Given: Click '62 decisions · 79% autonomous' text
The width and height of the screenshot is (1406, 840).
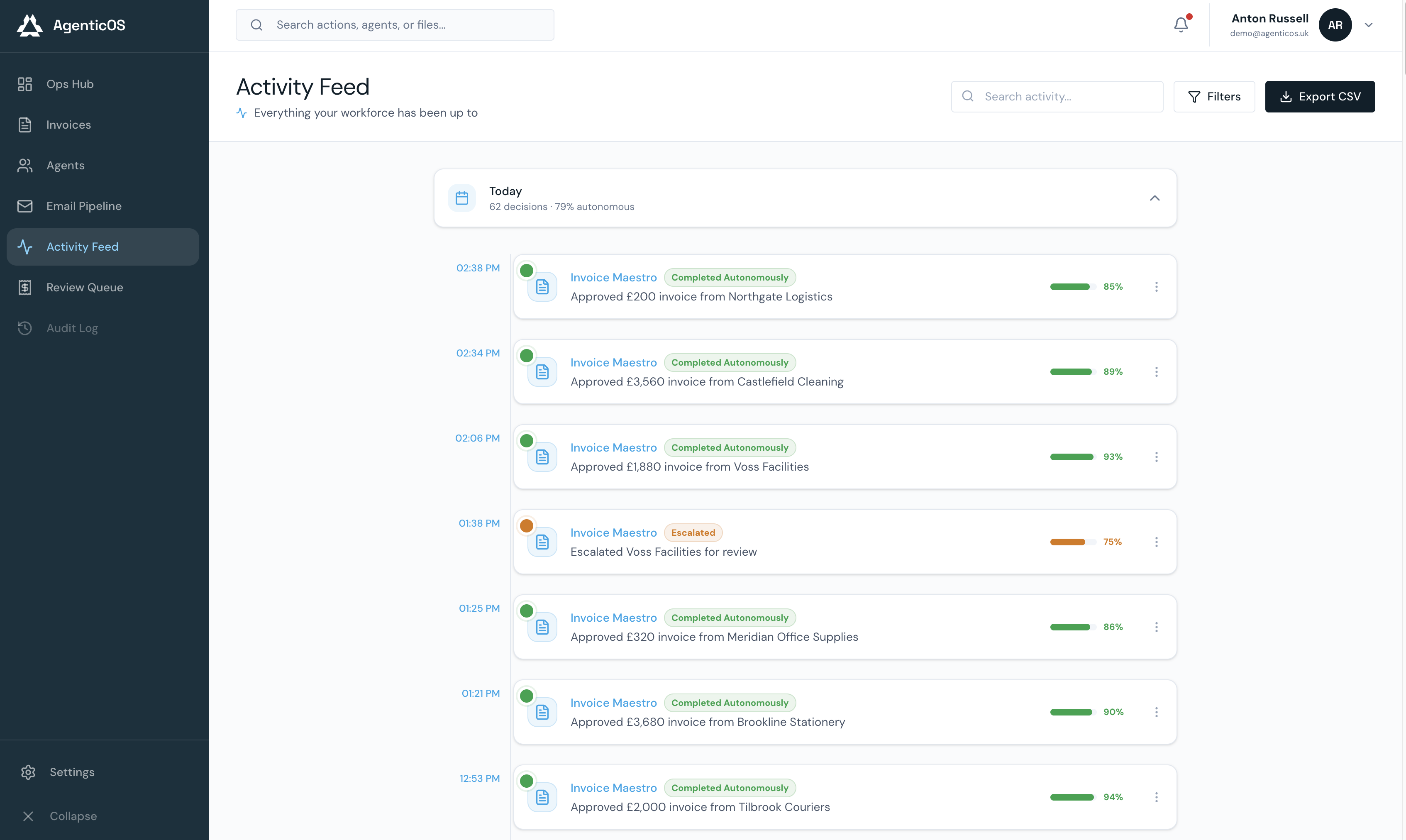Looking at the screenshot, I should tap(561, 207).
